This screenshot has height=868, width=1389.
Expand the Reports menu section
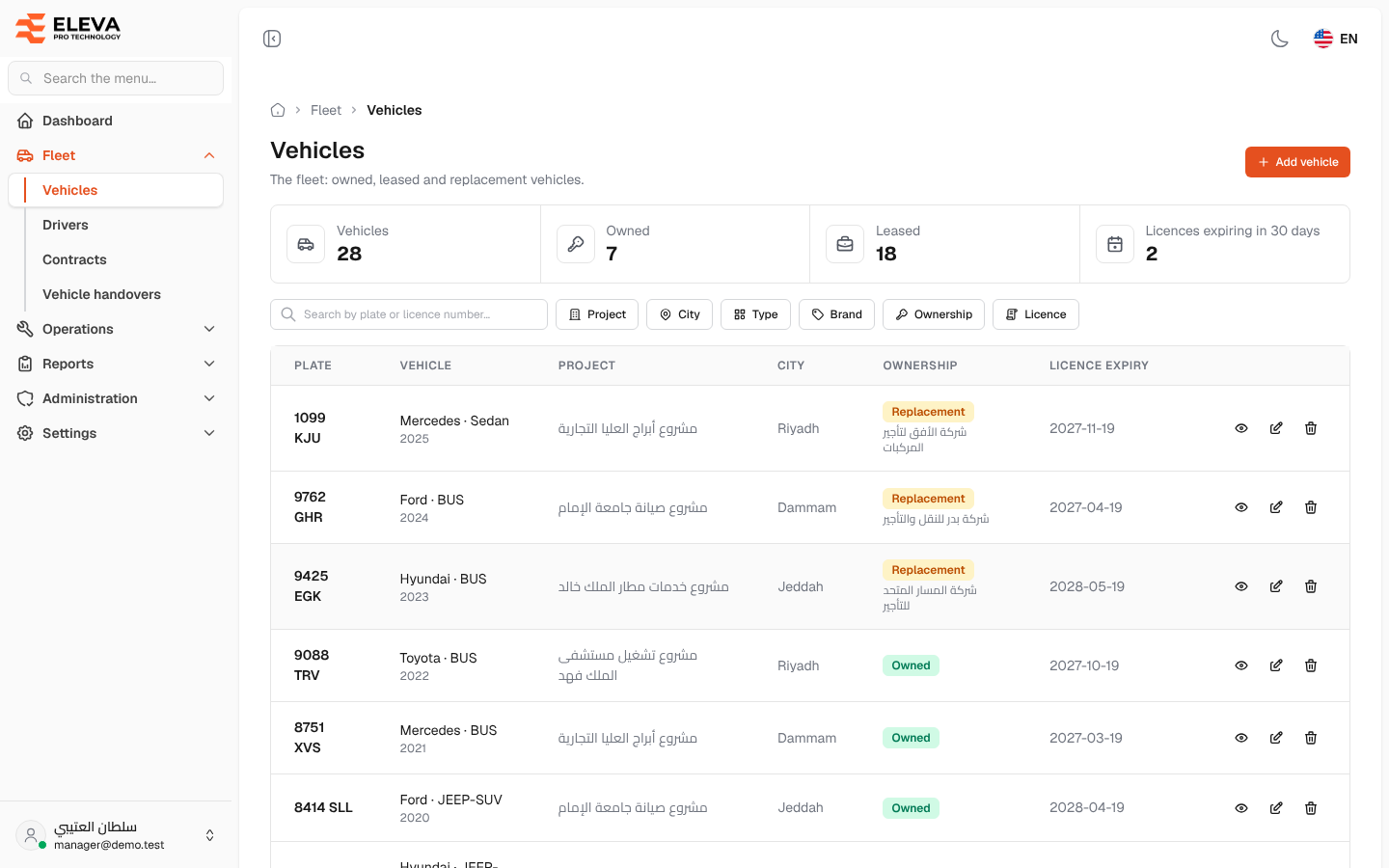(116, 364)
